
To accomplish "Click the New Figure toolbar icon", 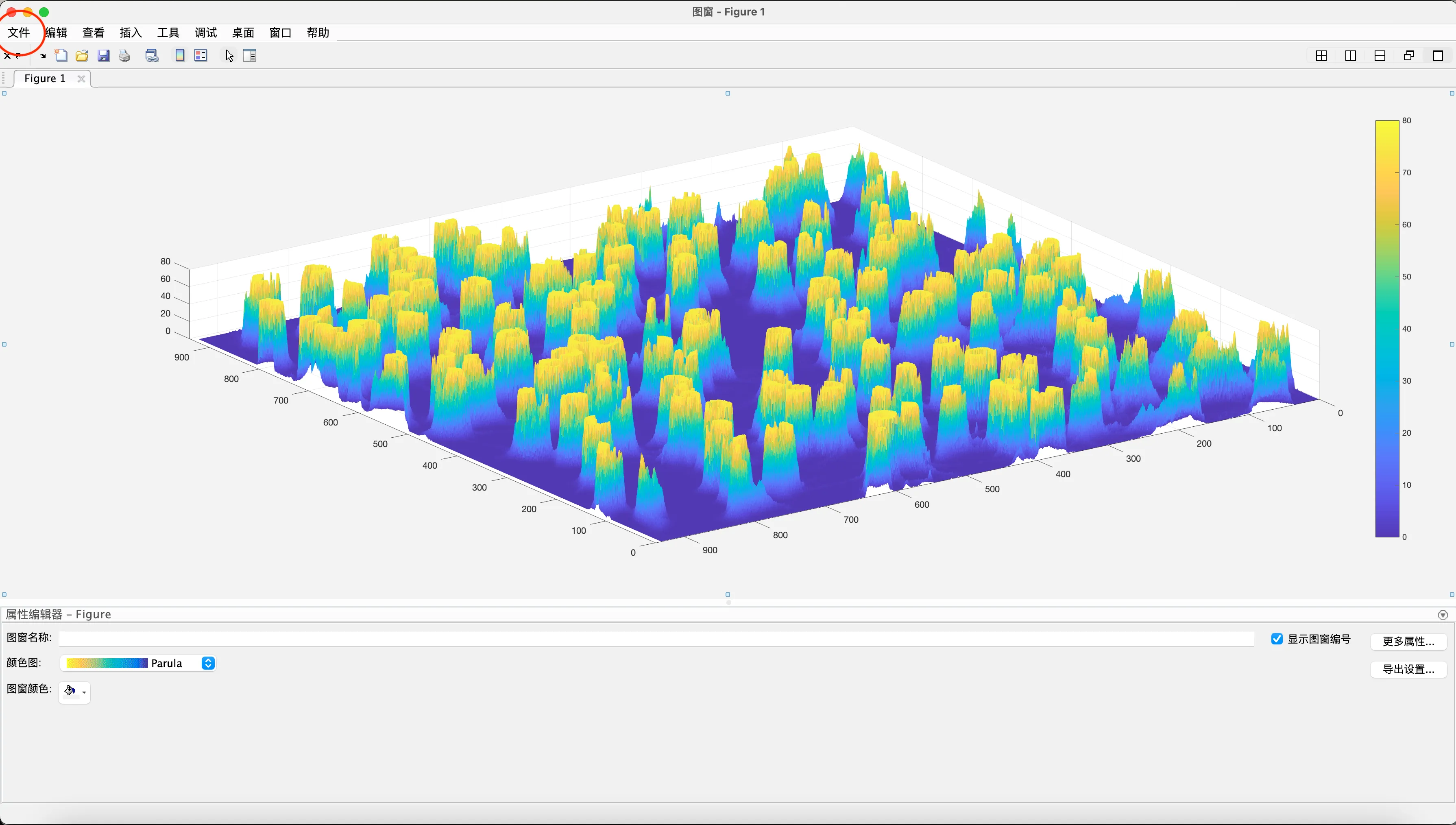I will (61, 55).
